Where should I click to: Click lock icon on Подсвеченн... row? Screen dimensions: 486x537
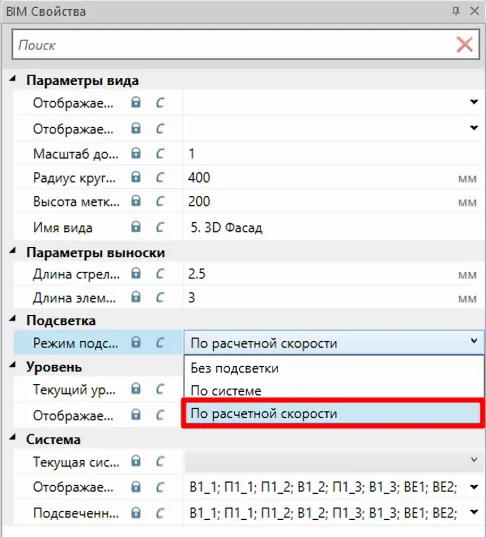[x=136, y=512]
